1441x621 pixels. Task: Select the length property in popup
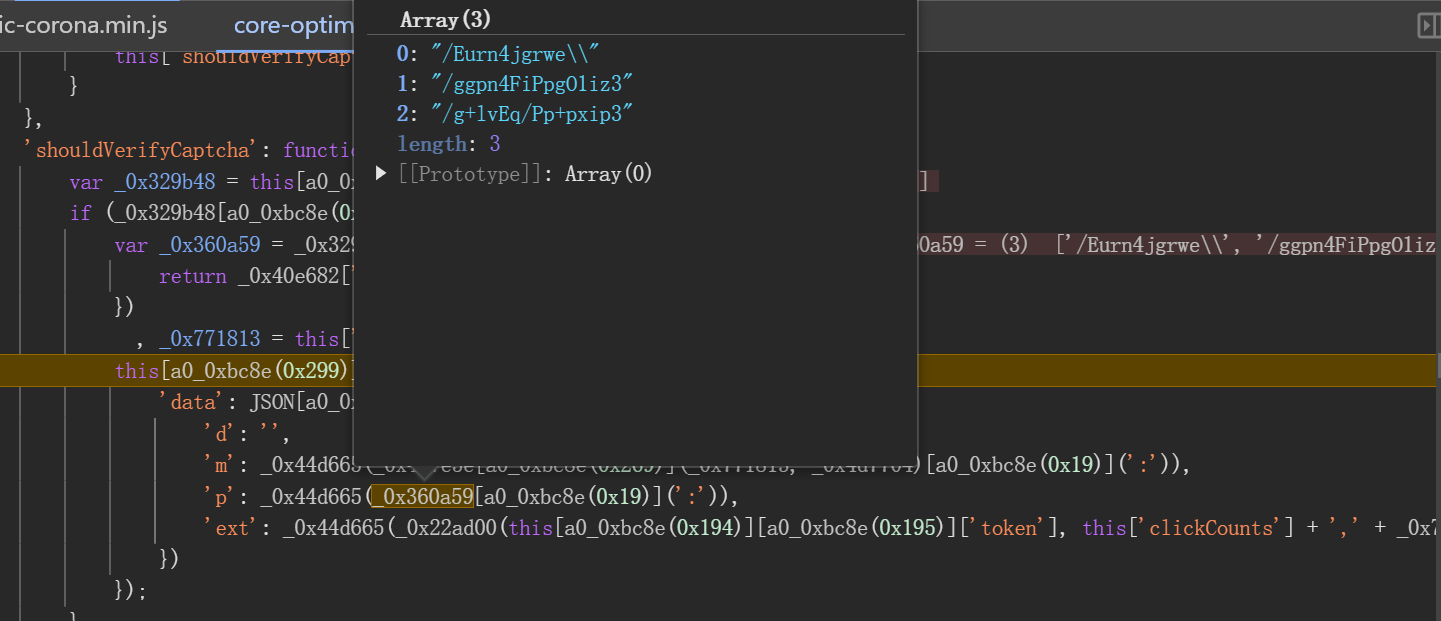tap(432, 144)
